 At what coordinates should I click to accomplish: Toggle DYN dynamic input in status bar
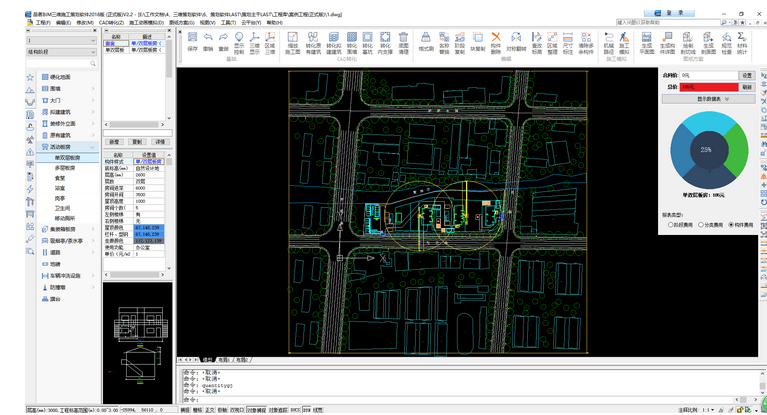tap(306, 410)
